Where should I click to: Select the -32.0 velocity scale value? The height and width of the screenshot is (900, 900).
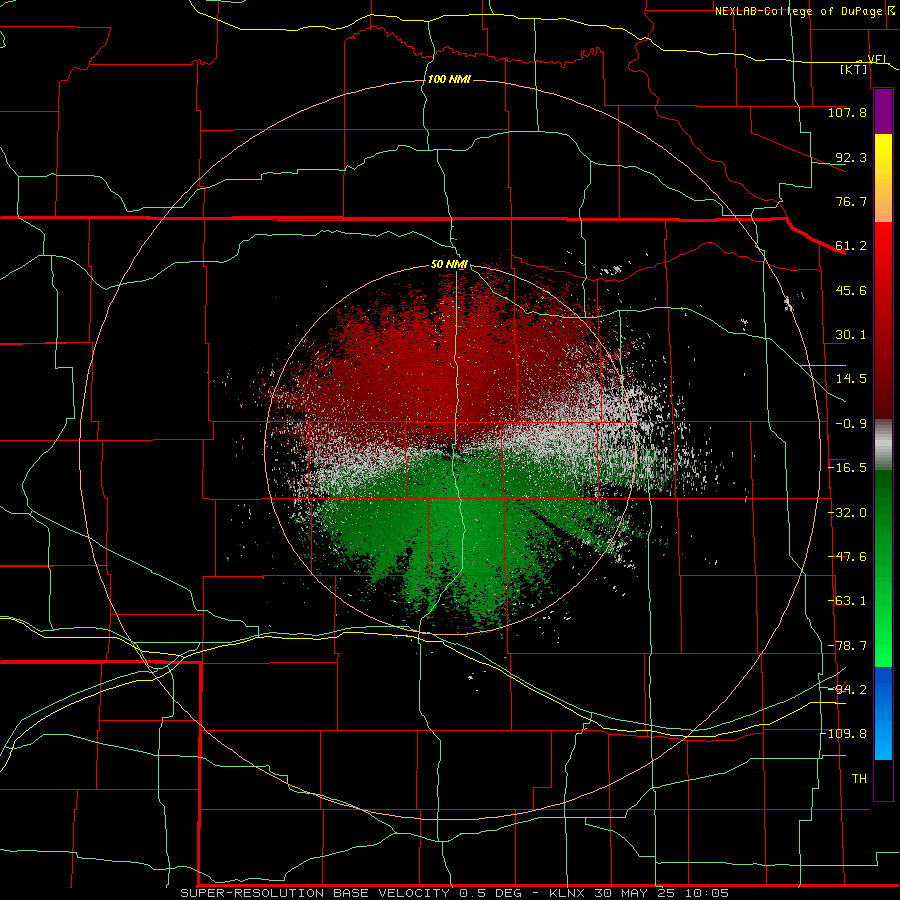click(847, 513)
